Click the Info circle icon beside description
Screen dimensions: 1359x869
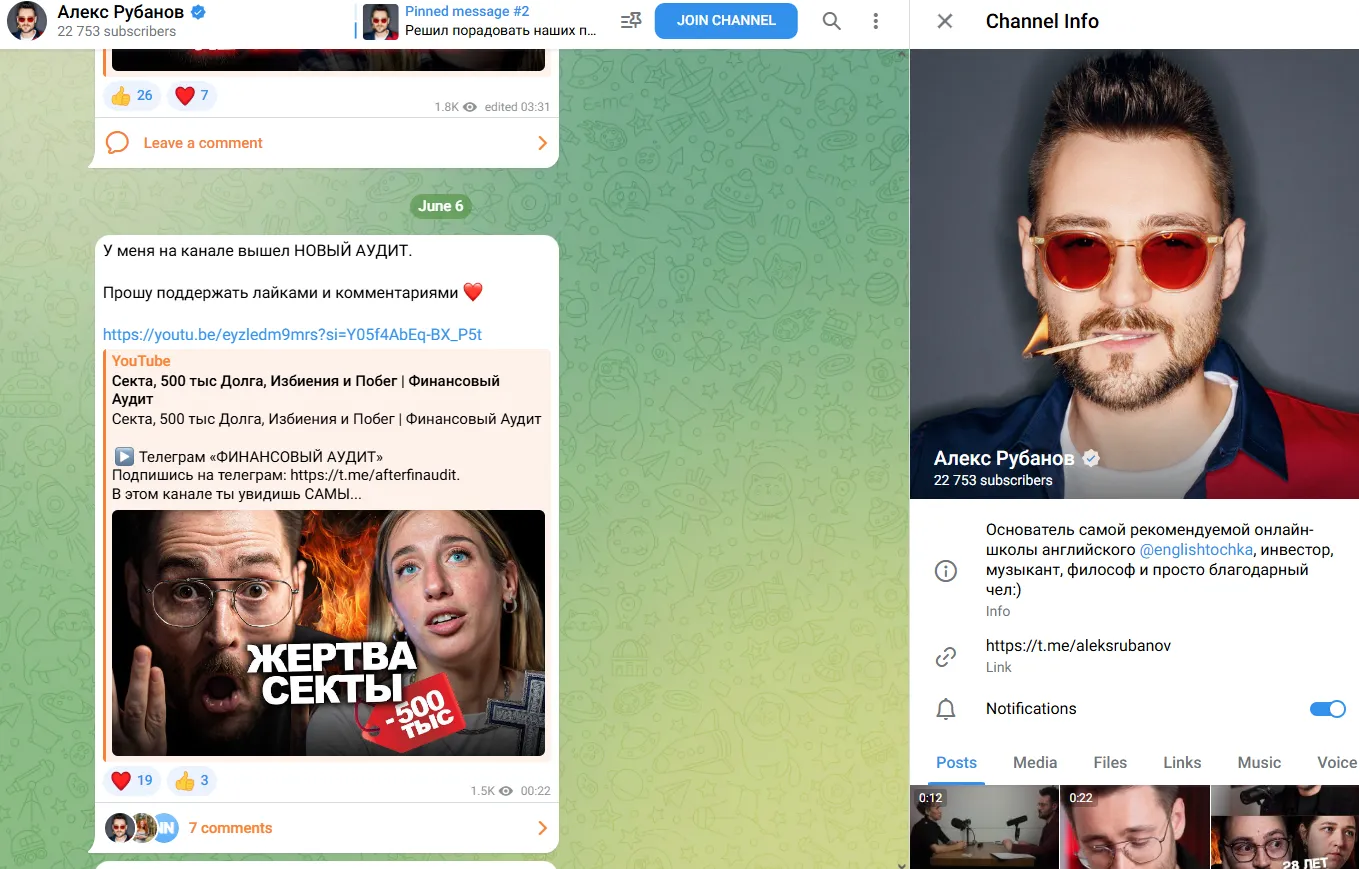point(945,571)
